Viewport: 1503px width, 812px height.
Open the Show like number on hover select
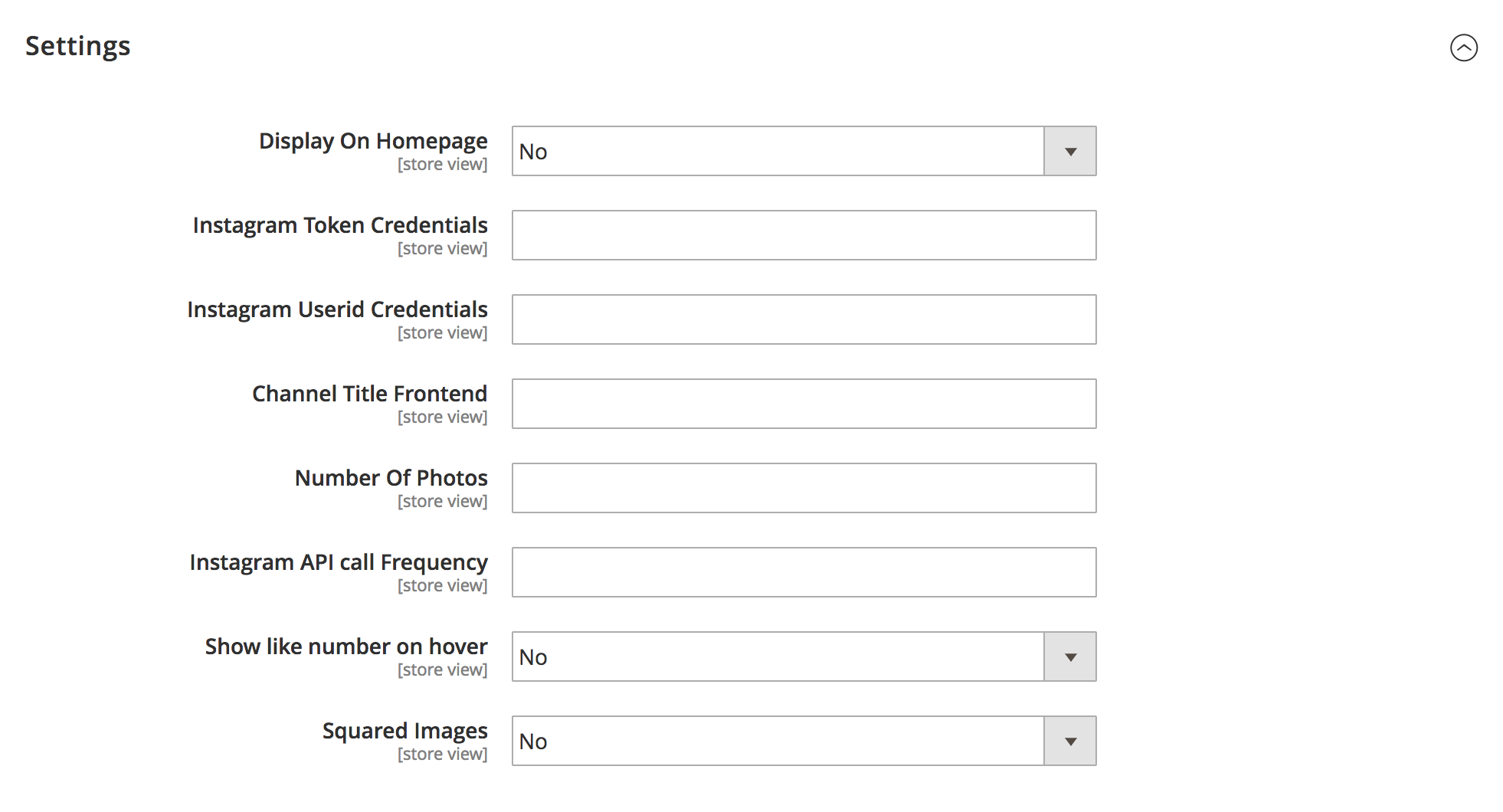tap(778, 657)
